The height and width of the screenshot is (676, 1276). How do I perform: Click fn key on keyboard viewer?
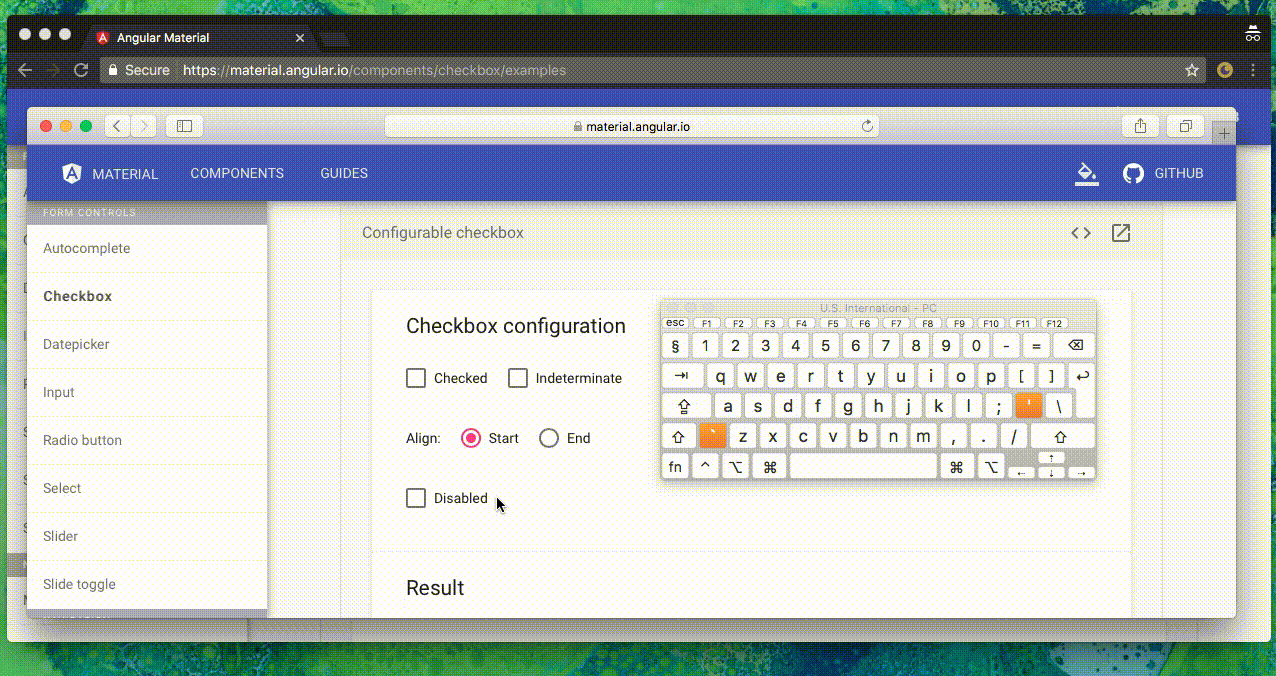point(676,467)
